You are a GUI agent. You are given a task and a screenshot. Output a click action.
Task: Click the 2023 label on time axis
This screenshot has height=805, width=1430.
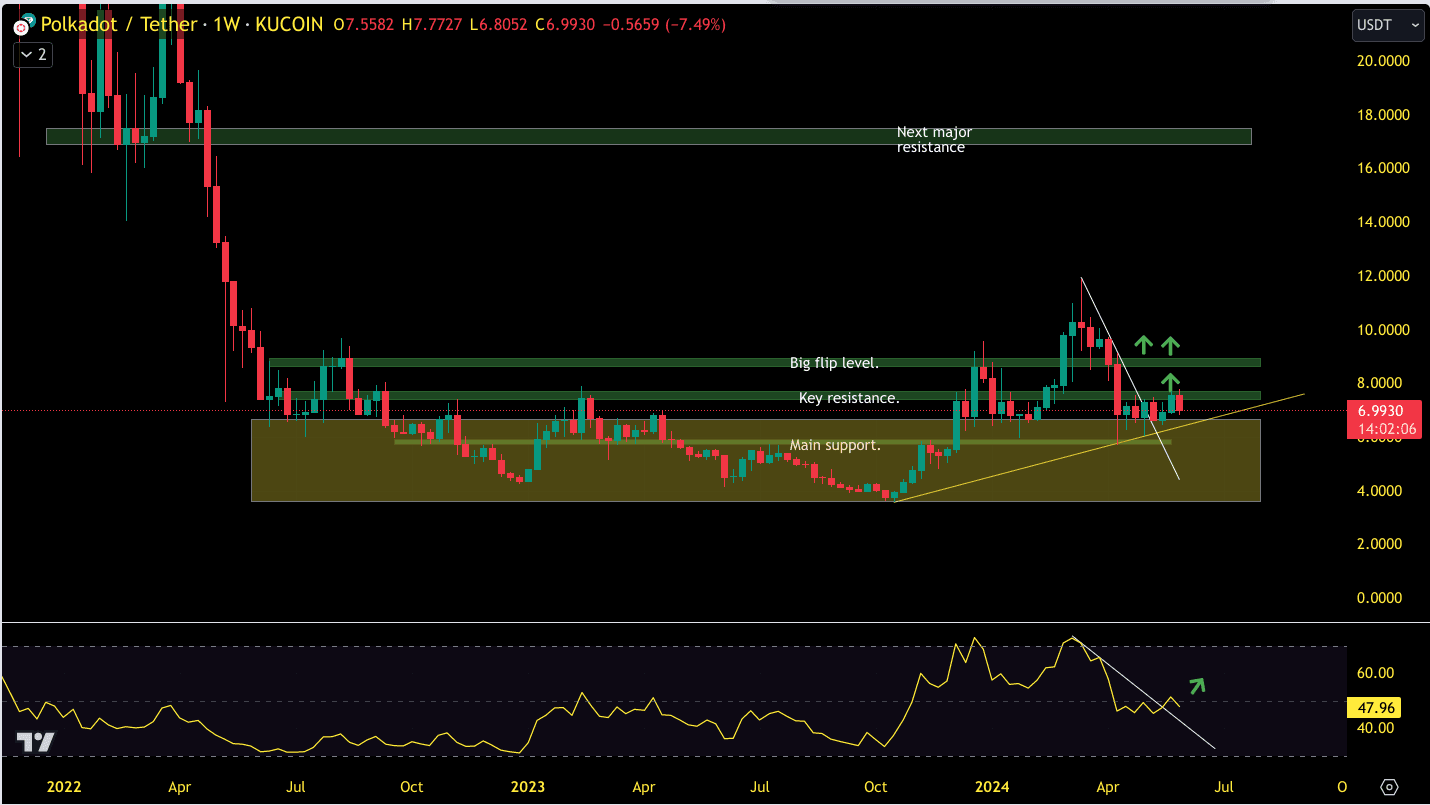(x=528, y=787)
